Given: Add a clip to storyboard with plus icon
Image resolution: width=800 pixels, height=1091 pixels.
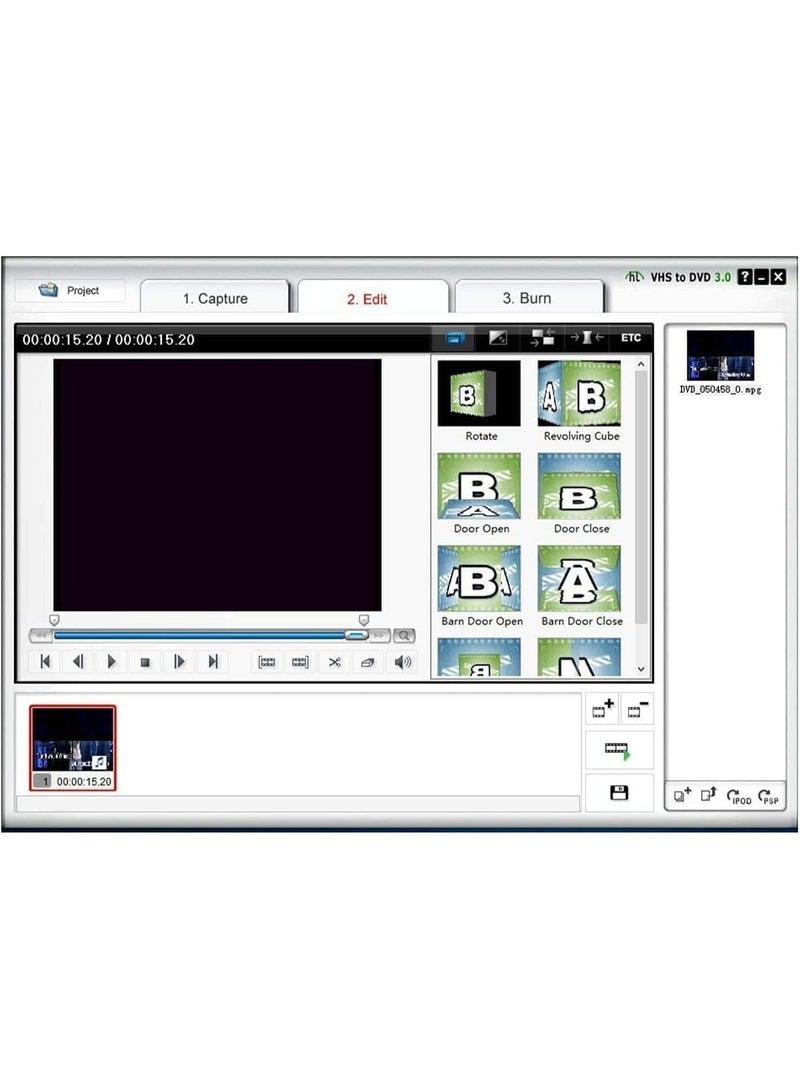Looking at the screenshot, I should pos(602,708).
